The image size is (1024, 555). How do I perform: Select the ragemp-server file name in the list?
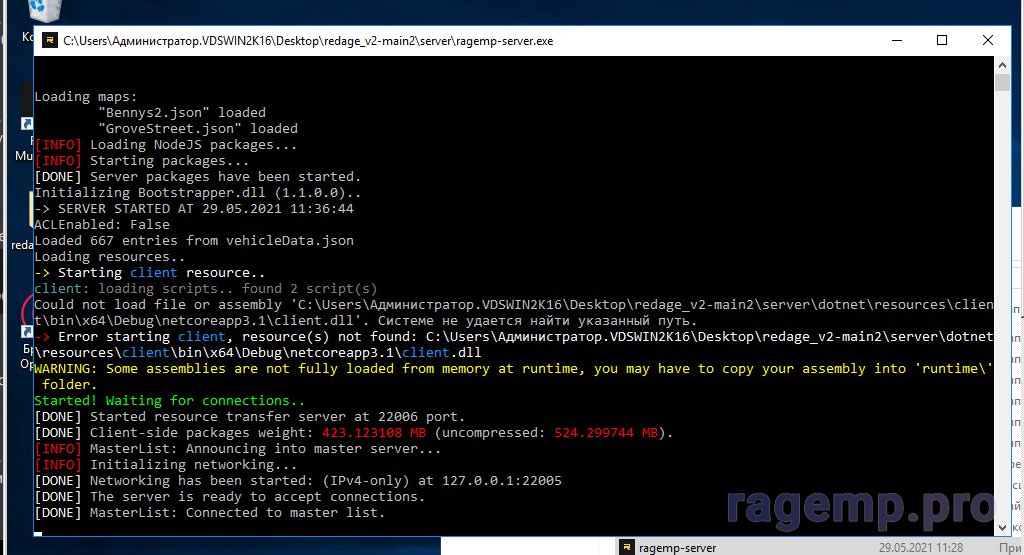[677, 547]
